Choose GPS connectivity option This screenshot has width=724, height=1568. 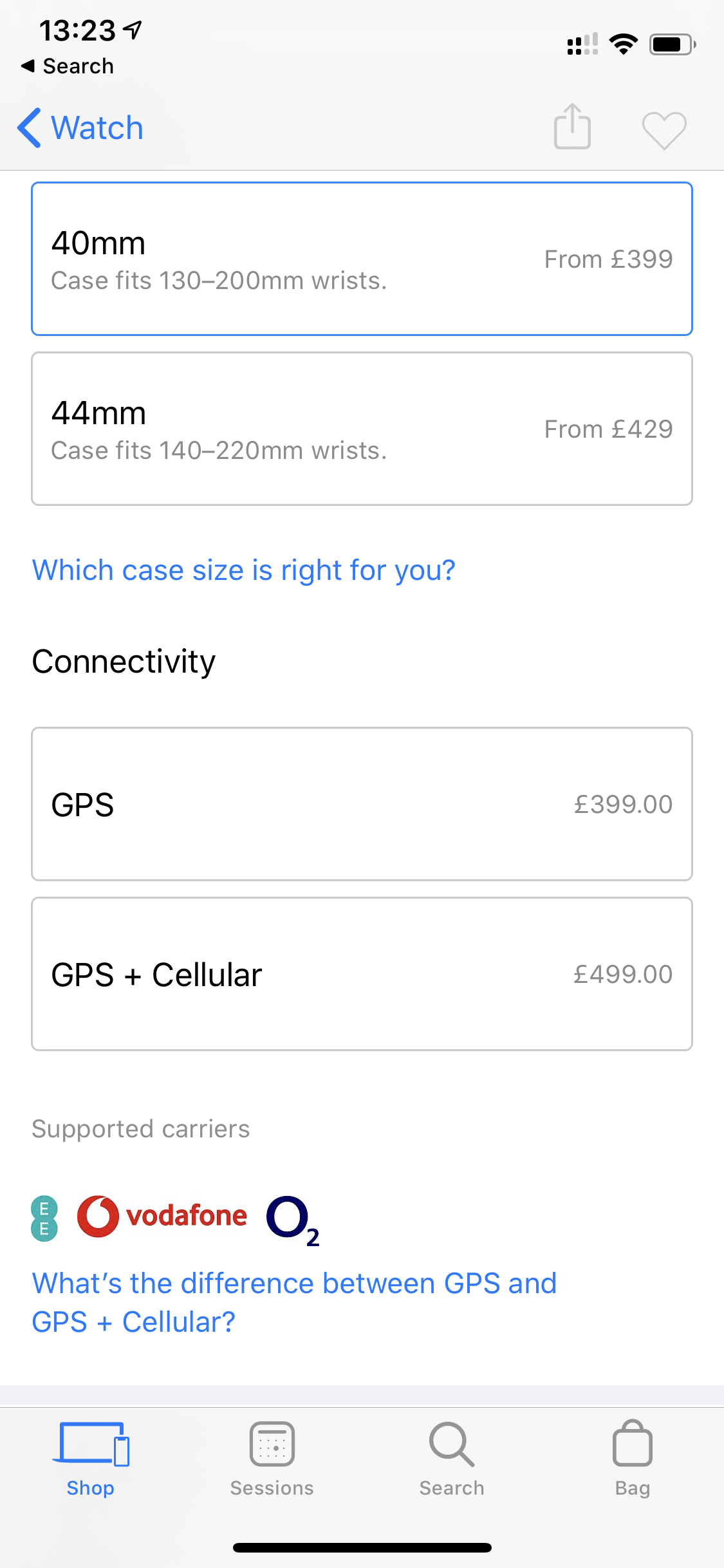tap(362, 804)
